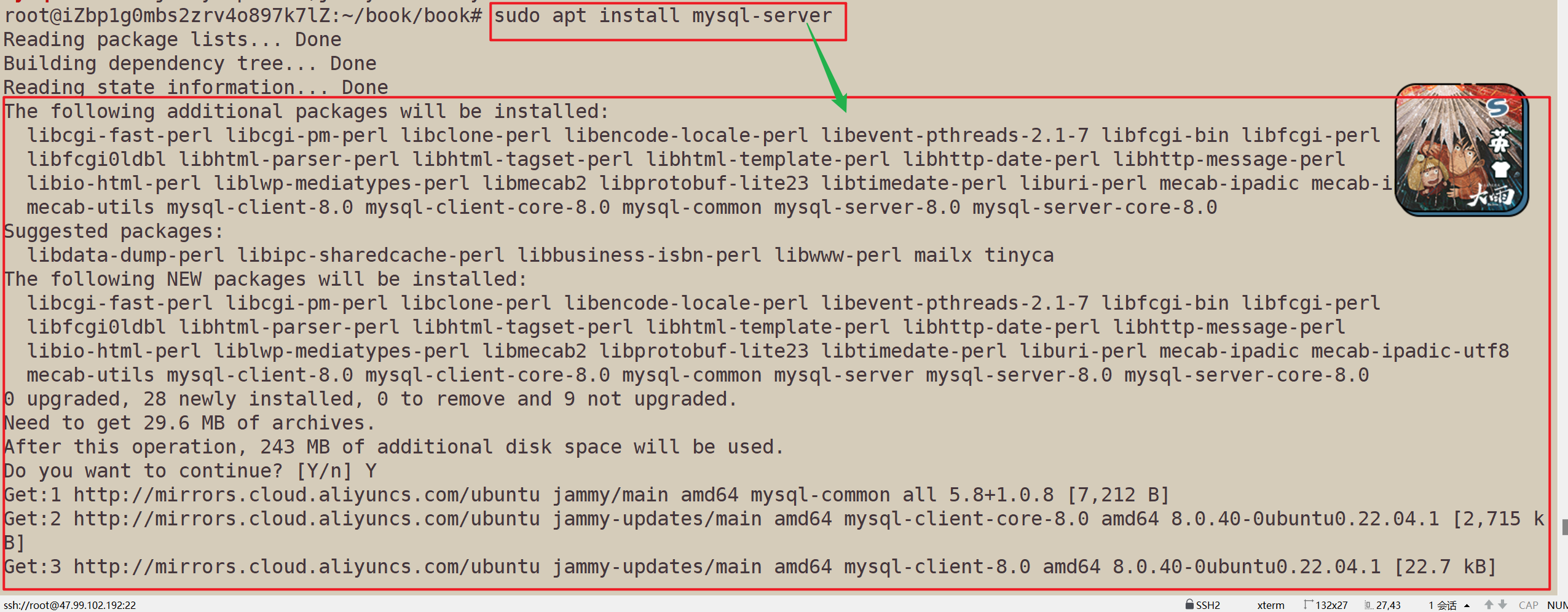Screen dimensions: 1568x612
Task: Click the down arrow in the status bar
Action: 1502,605
